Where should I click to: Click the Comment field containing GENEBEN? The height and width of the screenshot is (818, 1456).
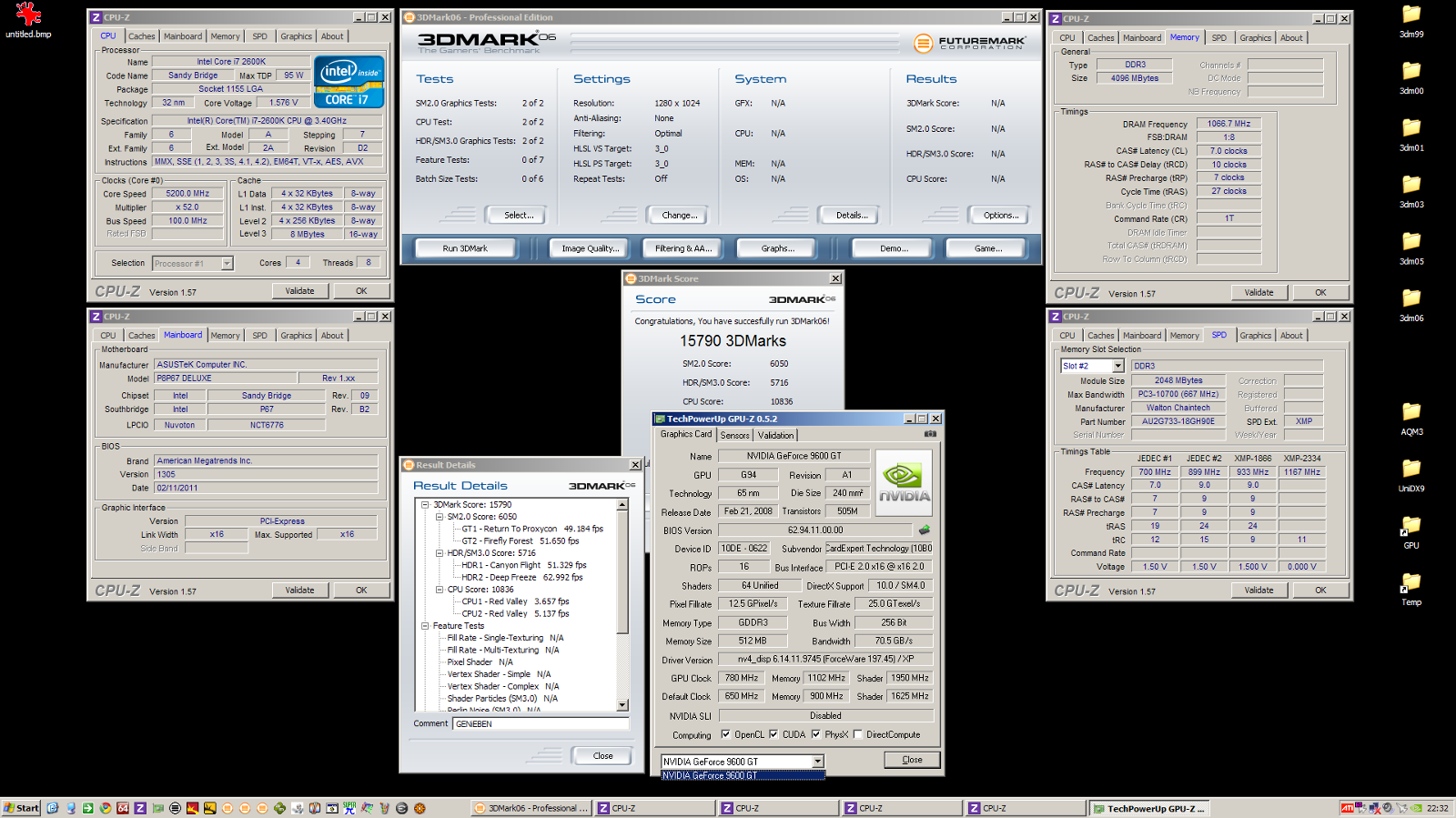tap(541, 723)
